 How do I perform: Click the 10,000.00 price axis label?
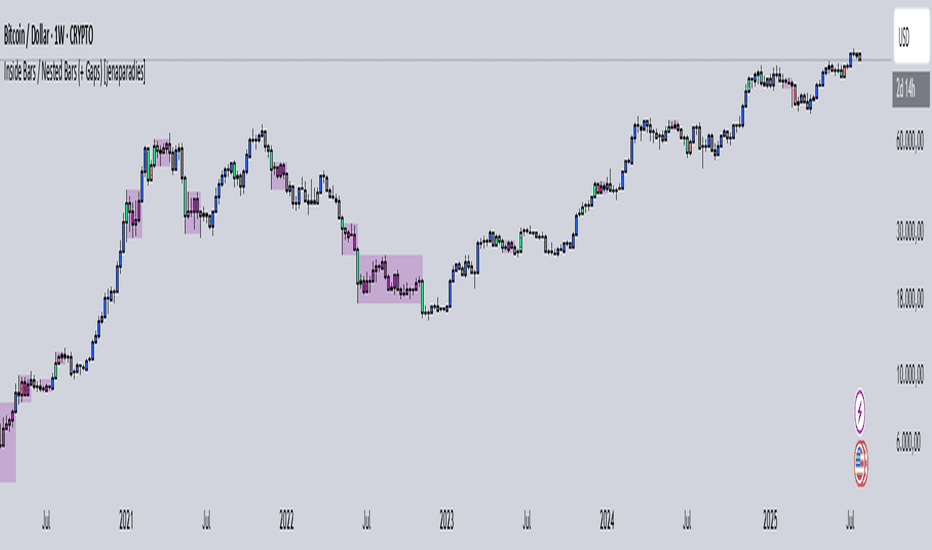[909, 374]
